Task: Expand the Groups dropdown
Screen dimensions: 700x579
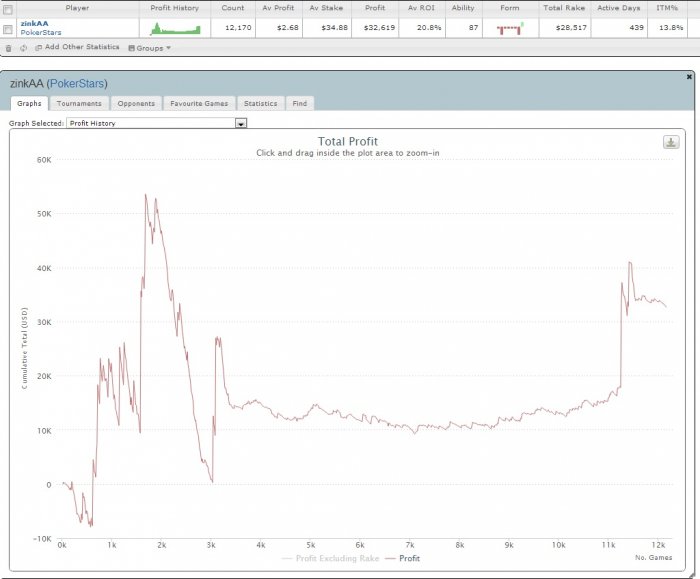Action: (150, 48)
